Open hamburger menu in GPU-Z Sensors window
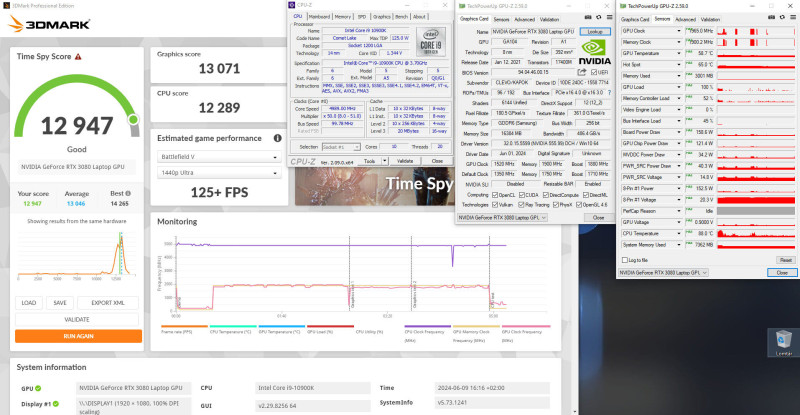This screenshot has width=800, height=415. [x=793, y=17]
